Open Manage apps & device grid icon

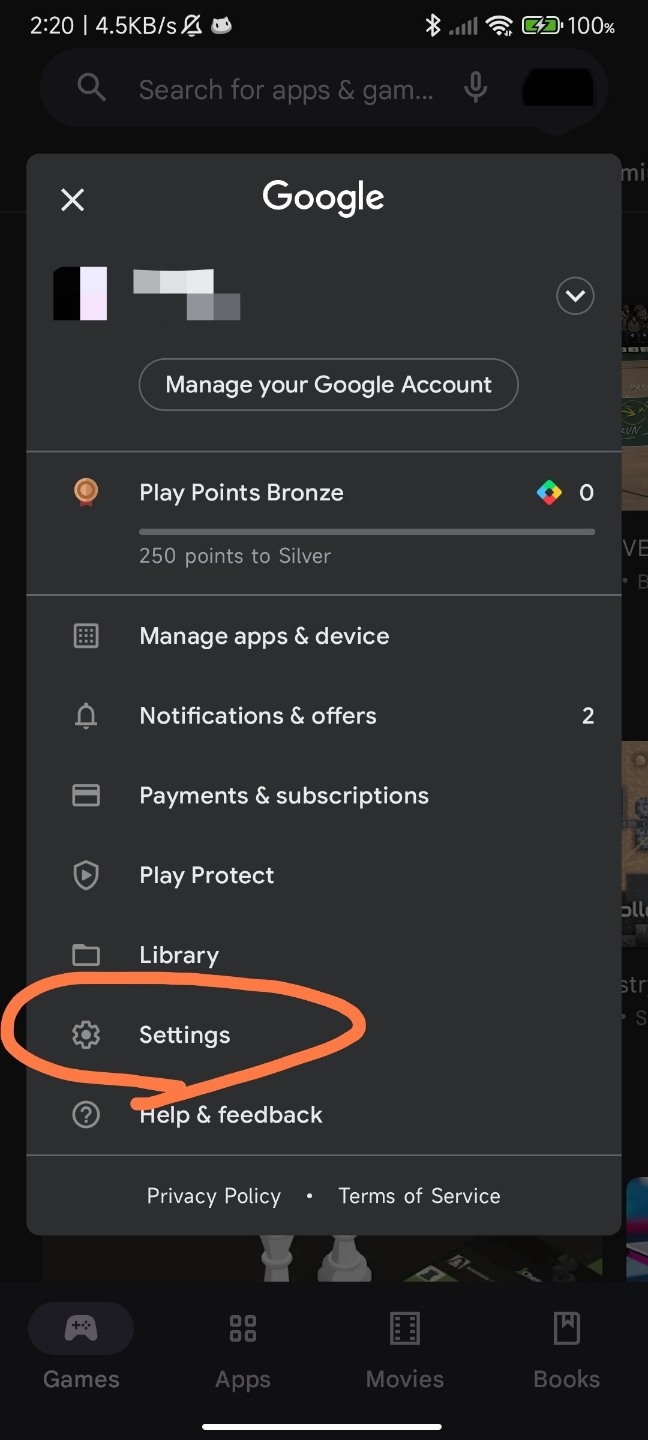(87, 636)
